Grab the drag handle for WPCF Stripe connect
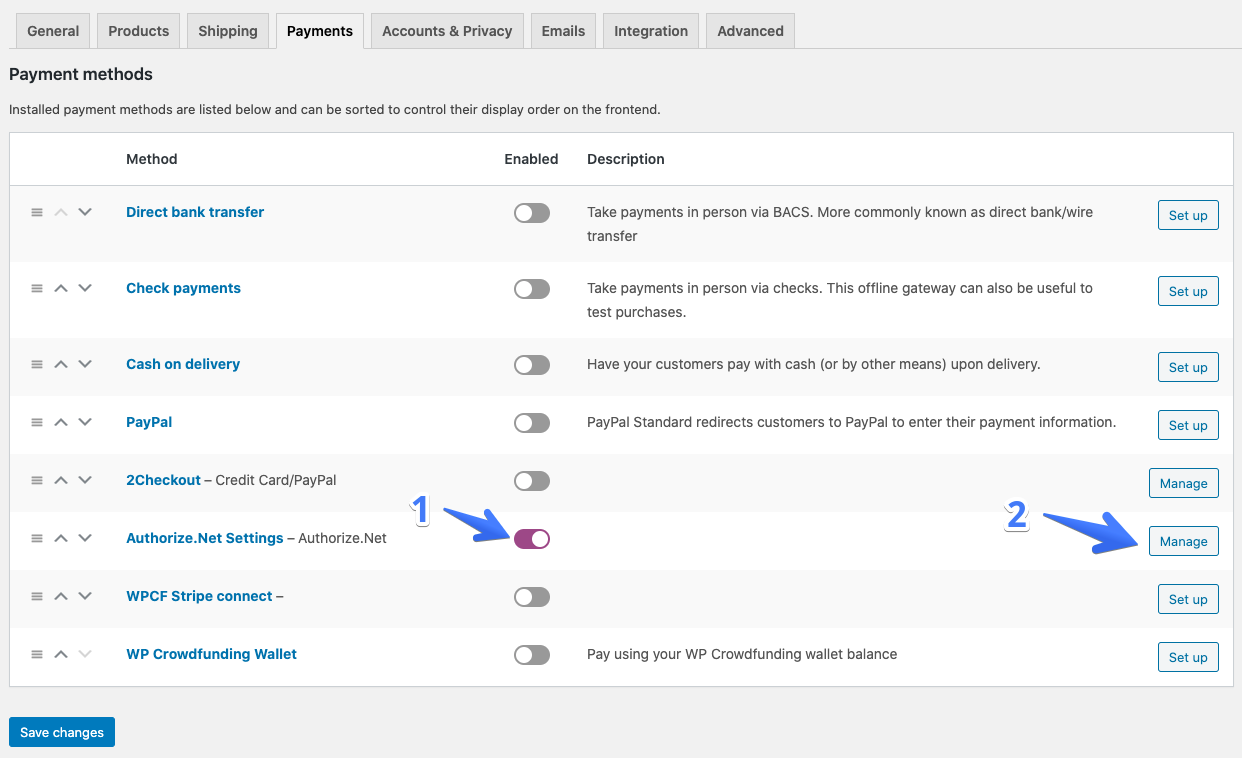 pyautogui.click(x=37, y=596)
